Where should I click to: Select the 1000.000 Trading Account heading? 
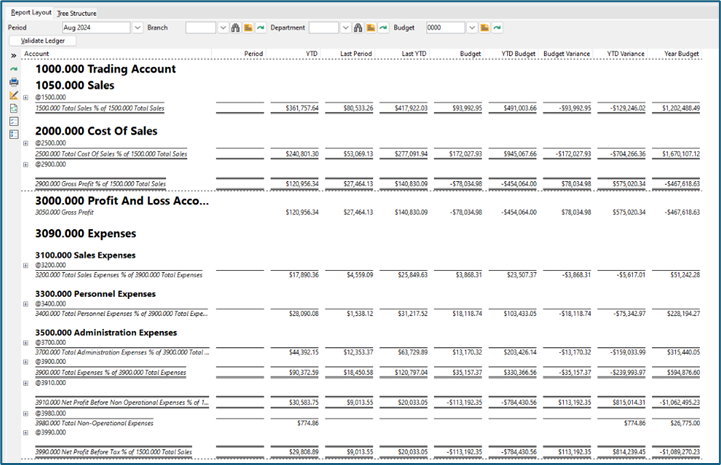pyautogui.click(x=105, y=69)
